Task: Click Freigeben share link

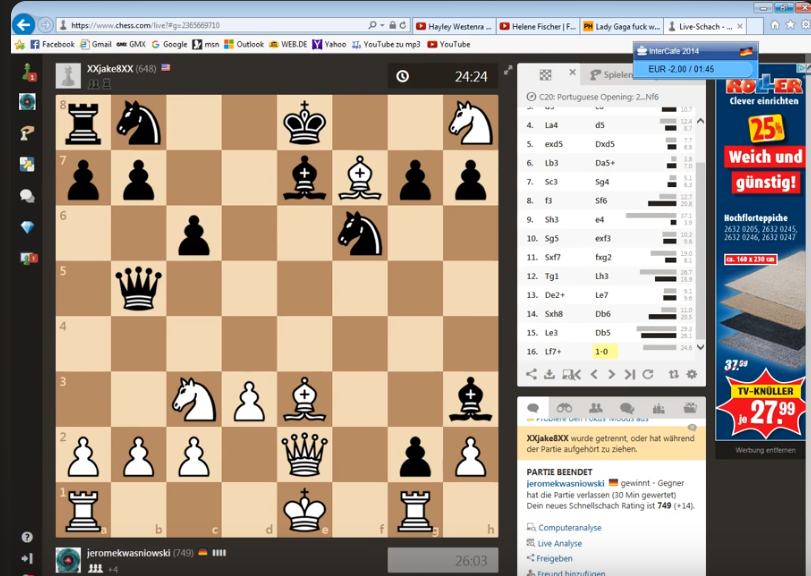Action: [x=554, y=558]
